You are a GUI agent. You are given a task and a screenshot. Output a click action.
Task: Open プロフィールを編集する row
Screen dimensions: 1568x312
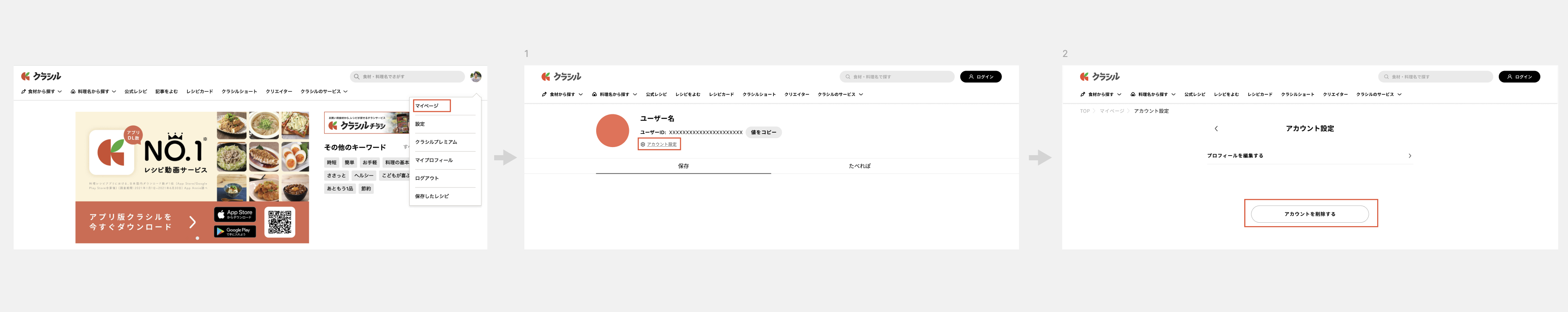click(x=1309, y=156)
